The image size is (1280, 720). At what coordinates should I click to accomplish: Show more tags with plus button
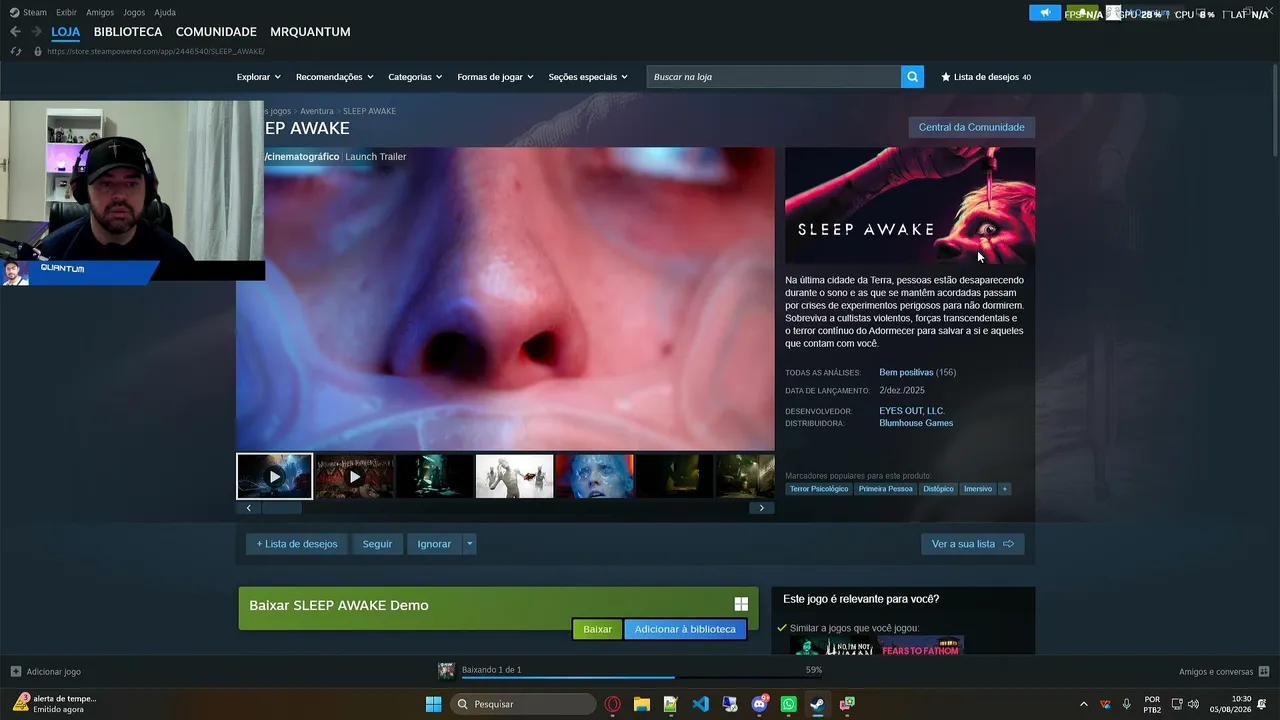coord(1005,489)
